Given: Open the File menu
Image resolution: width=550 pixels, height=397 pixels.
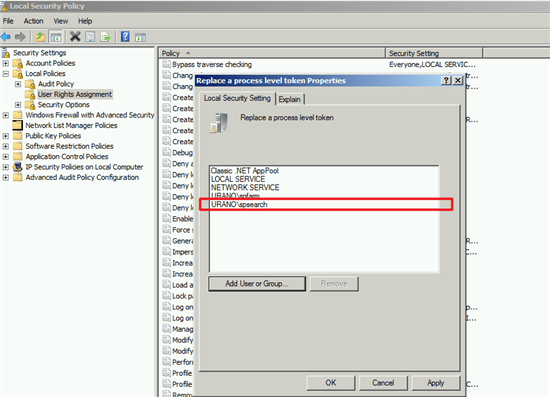Looking at the screenshot, I should pyautogui.click(x=8, y=21).
